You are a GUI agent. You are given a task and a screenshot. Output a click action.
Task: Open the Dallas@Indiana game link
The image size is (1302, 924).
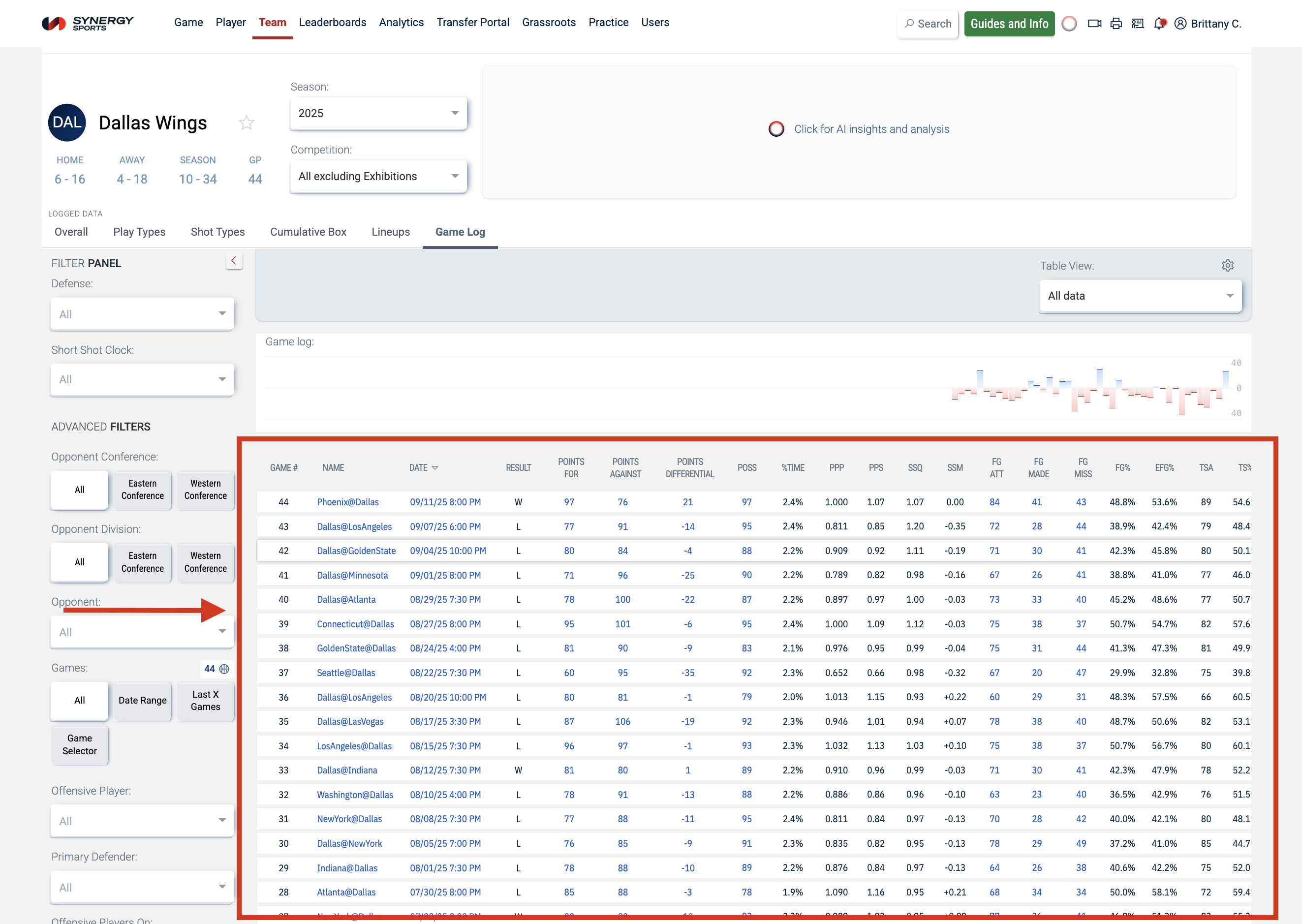click(347, 770)
